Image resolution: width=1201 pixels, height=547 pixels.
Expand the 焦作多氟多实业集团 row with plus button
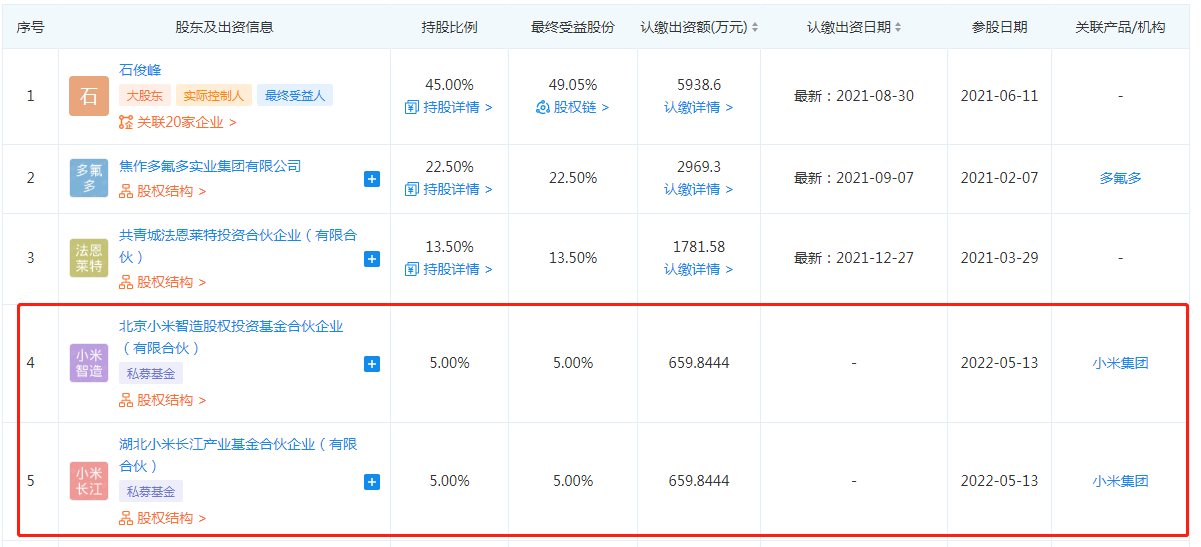pyautogui.click(x=372, y=179)
